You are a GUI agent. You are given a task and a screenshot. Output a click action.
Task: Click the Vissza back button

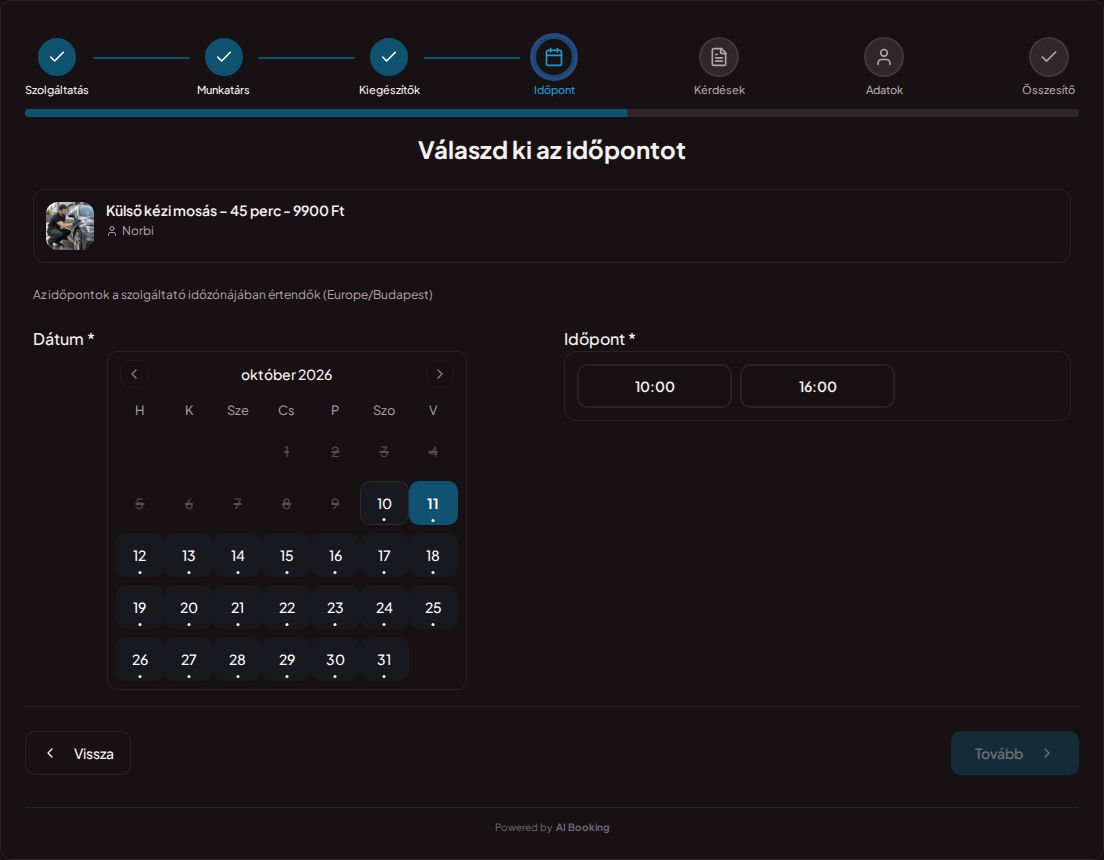tap(78, 753)
